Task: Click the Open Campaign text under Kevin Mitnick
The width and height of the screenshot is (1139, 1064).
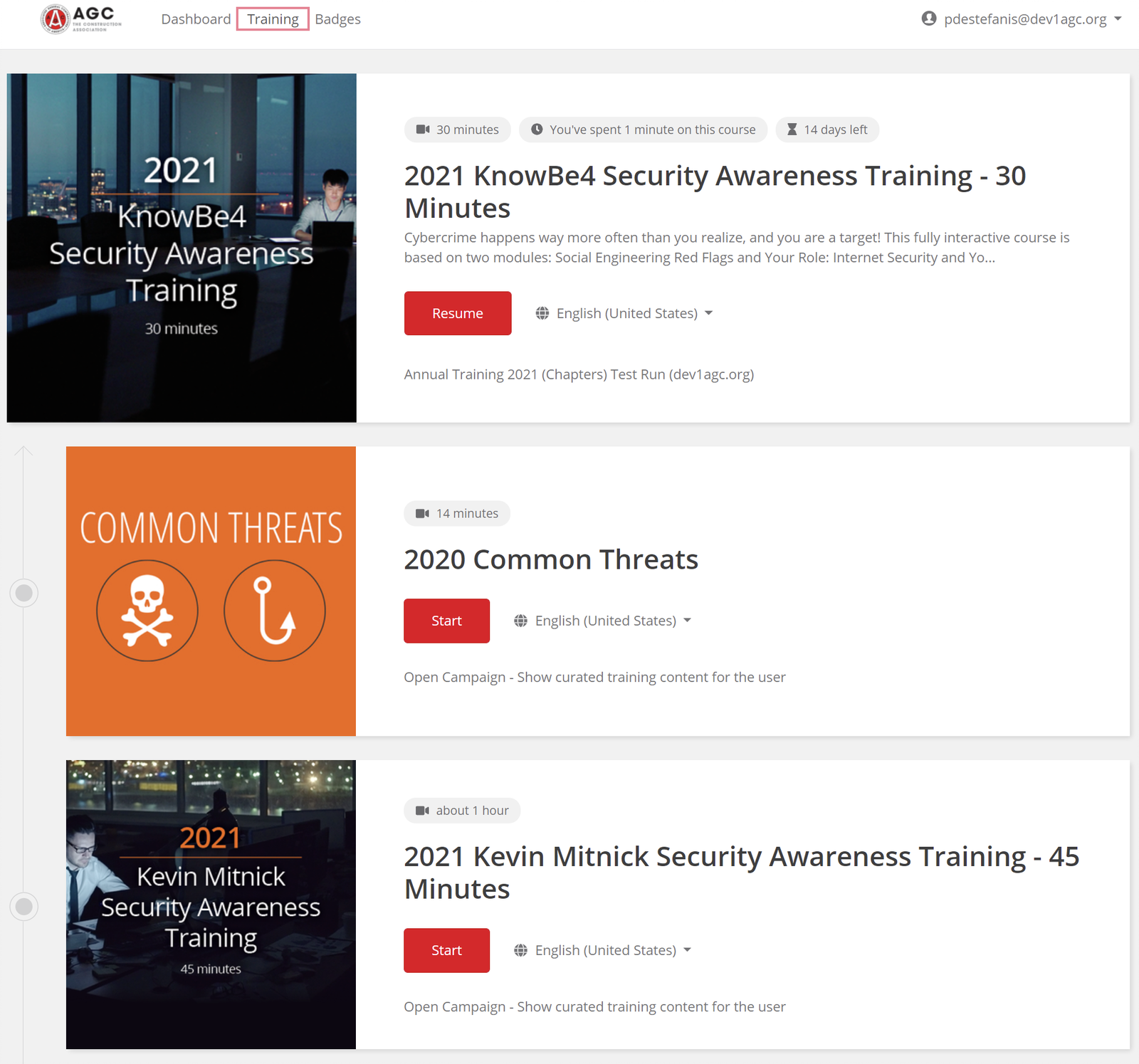Action: tap(594, 1006)
